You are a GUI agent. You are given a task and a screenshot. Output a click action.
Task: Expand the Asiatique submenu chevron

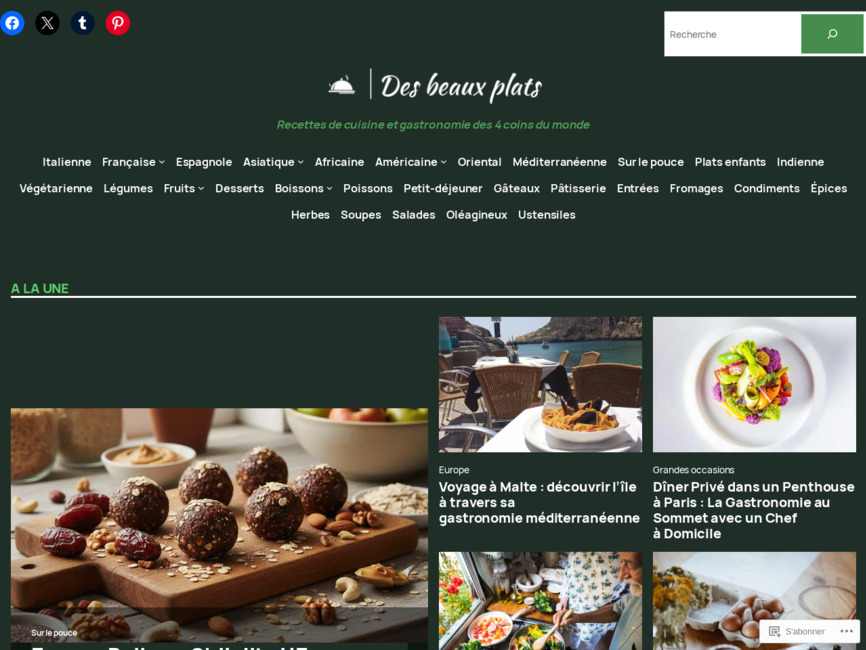[x=300, y=162]
